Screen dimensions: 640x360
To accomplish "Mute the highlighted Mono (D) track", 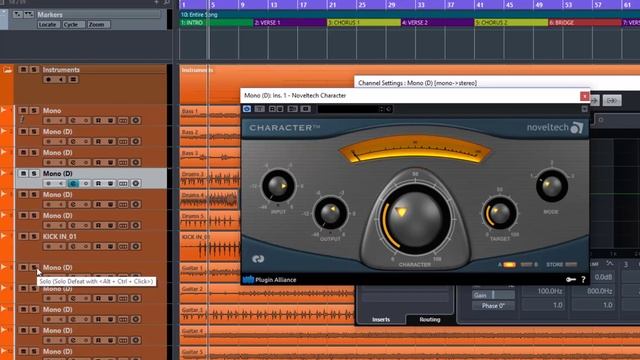I will coord(23,173).
